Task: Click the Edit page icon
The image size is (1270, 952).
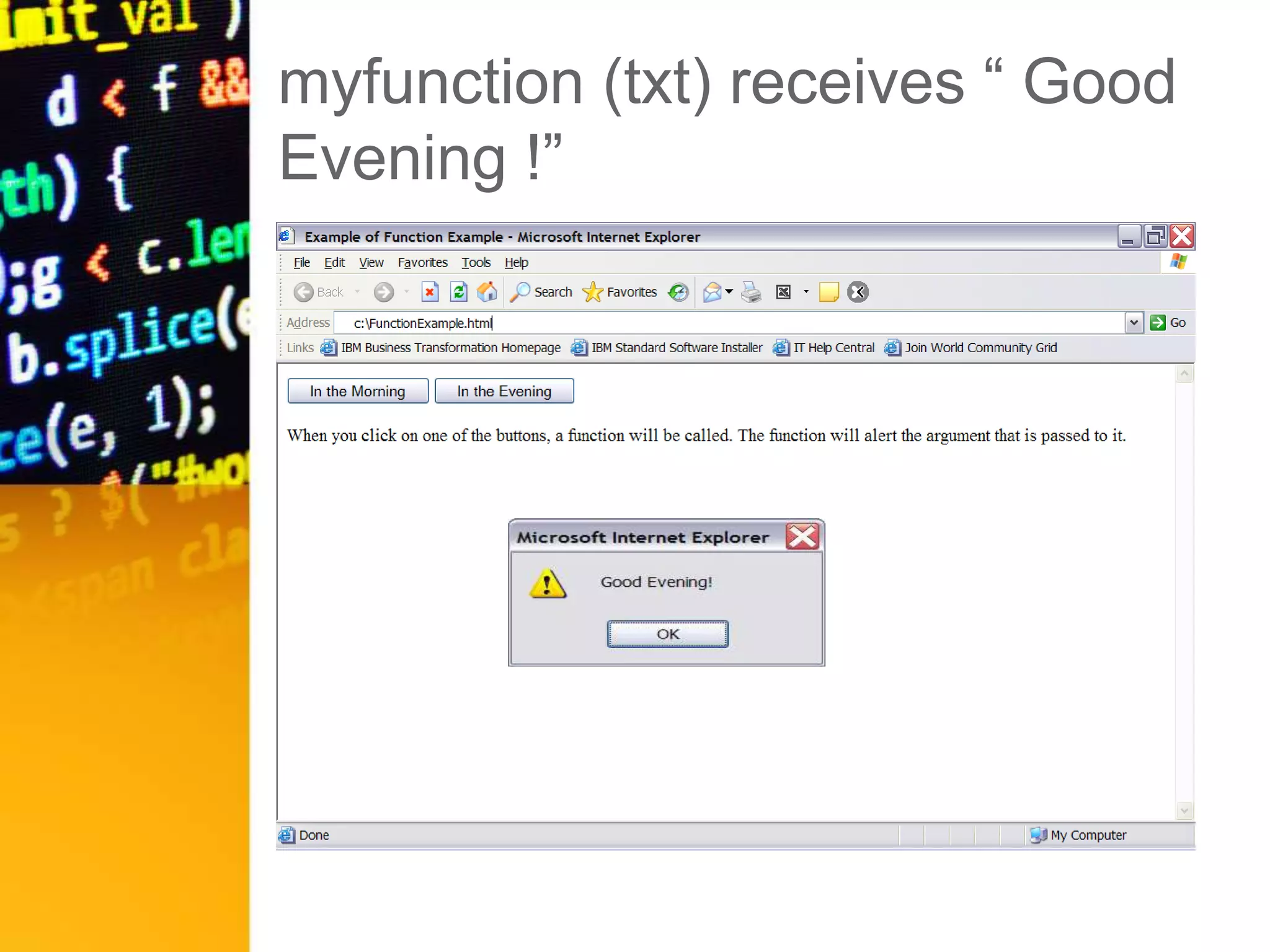Action: tap(784, 292)
